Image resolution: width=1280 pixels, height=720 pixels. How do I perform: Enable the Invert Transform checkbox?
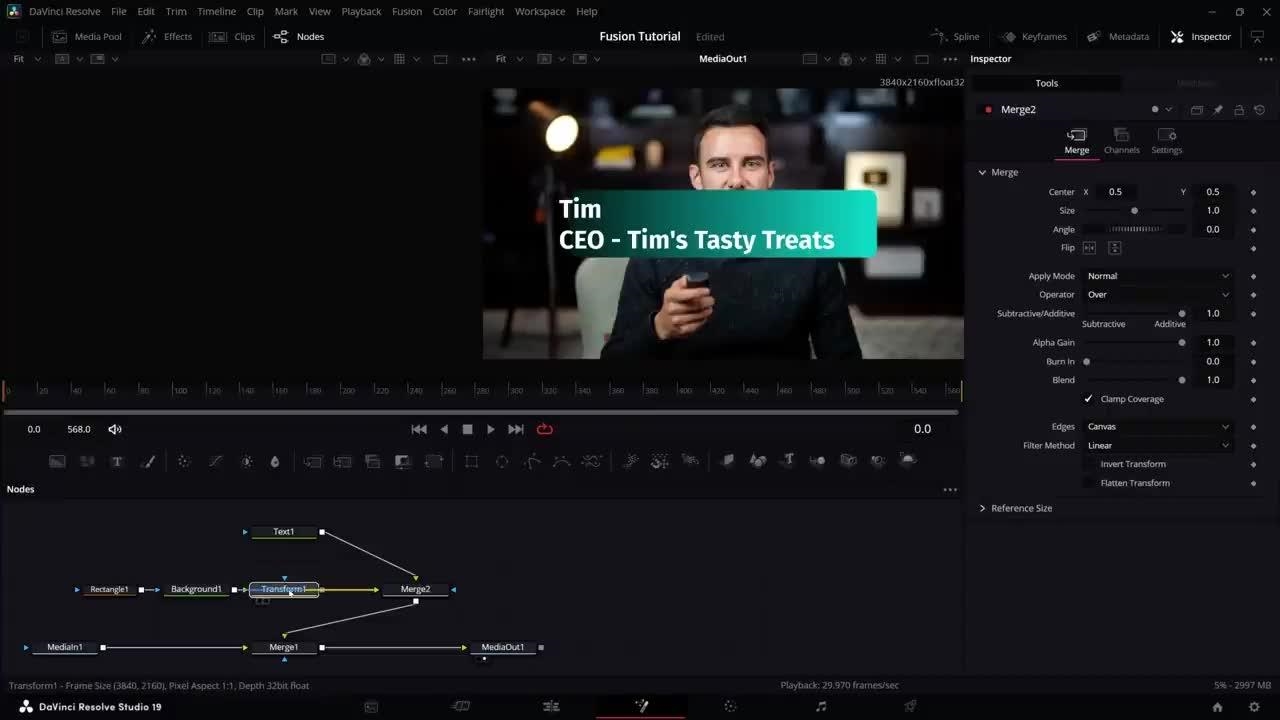tap(1089, 464)
